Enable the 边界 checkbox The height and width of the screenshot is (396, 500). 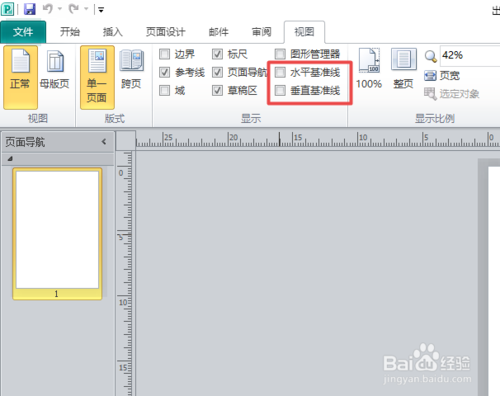pyautogui.click(x=164, y=54)
